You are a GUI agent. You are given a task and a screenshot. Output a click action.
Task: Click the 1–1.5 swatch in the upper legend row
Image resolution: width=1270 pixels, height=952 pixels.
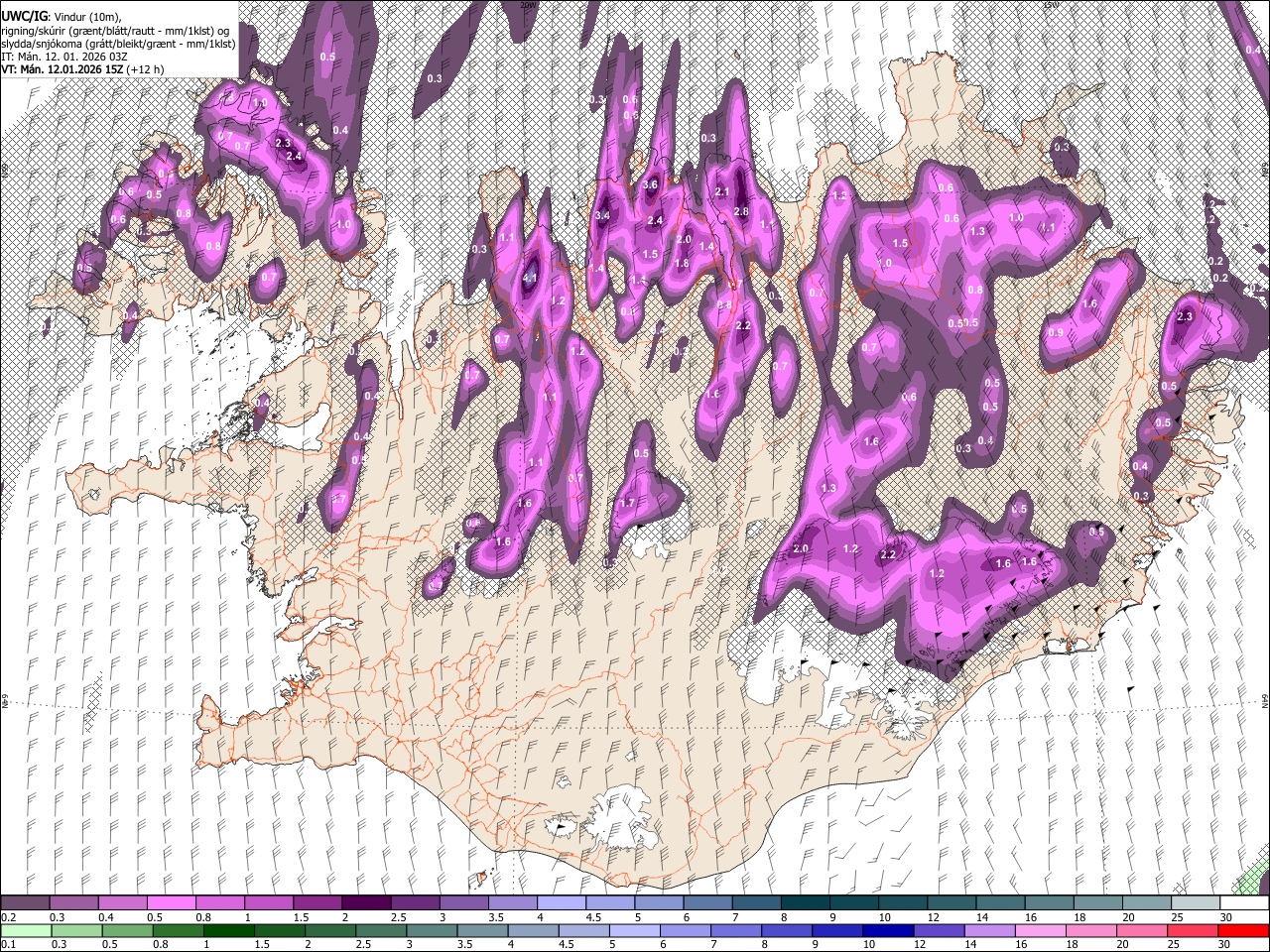click(x=268, y=903)
